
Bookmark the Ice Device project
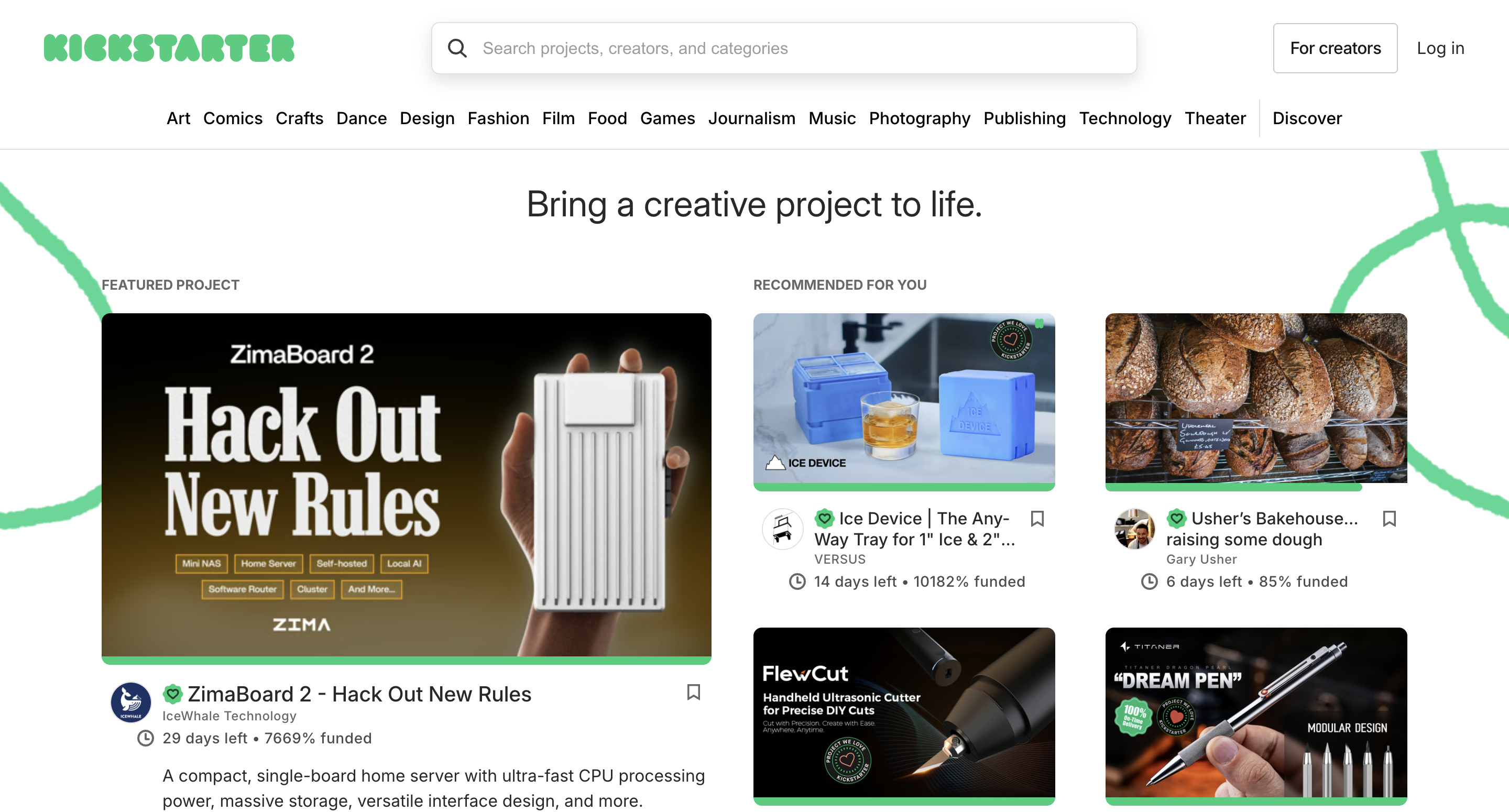tap(1037, 519)
